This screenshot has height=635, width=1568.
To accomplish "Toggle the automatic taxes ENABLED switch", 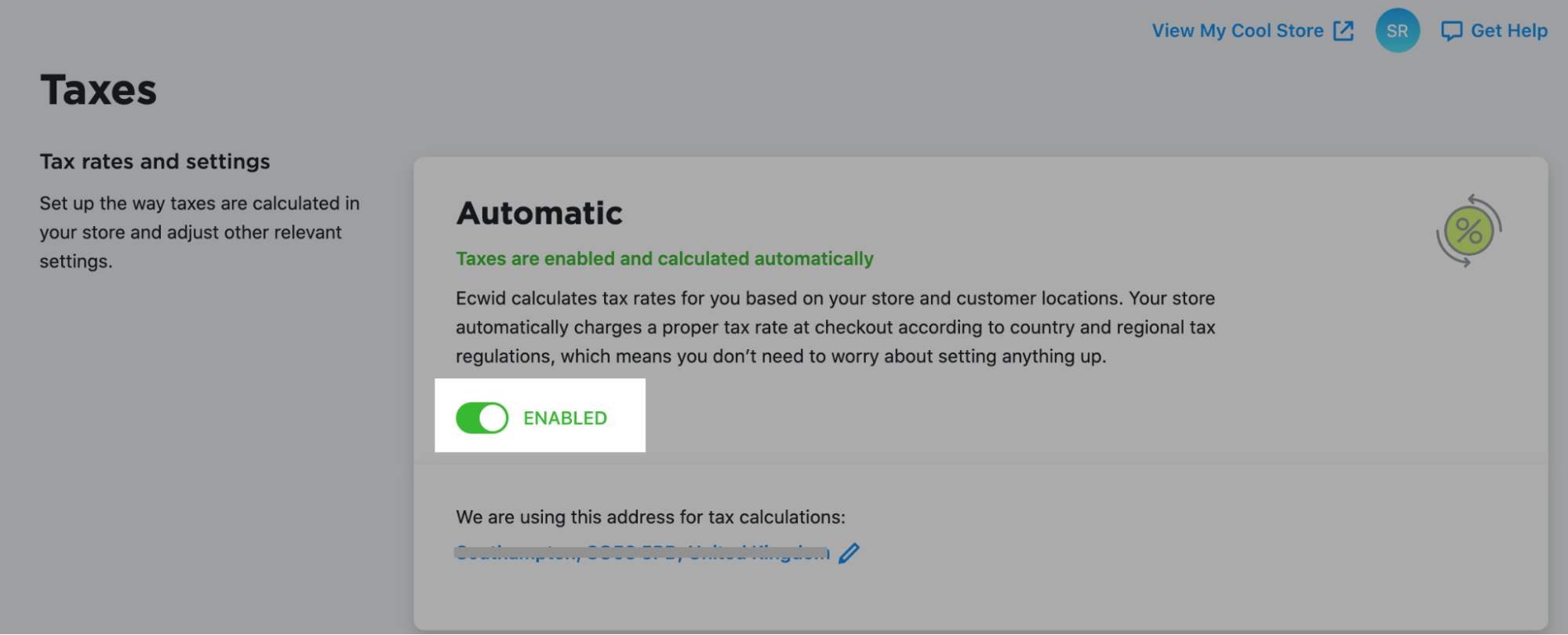I will 482,418.
